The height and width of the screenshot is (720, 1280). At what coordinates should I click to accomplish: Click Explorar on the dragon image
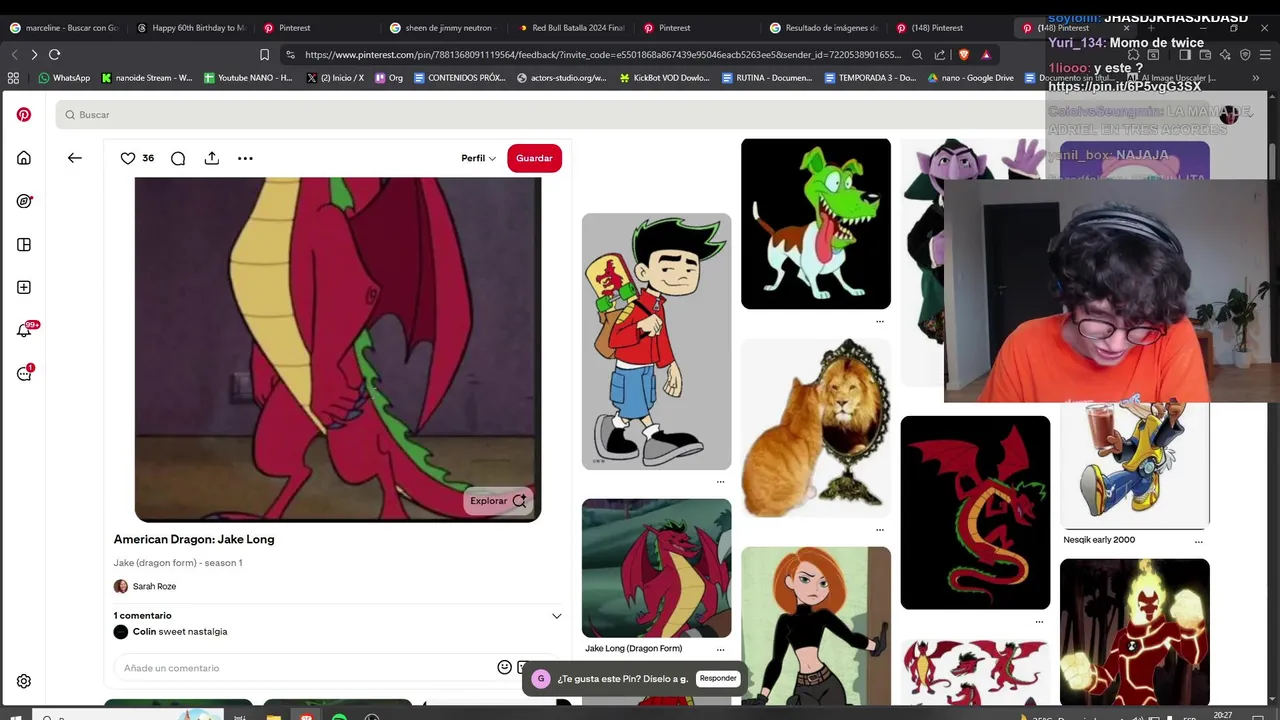[497, 501]
